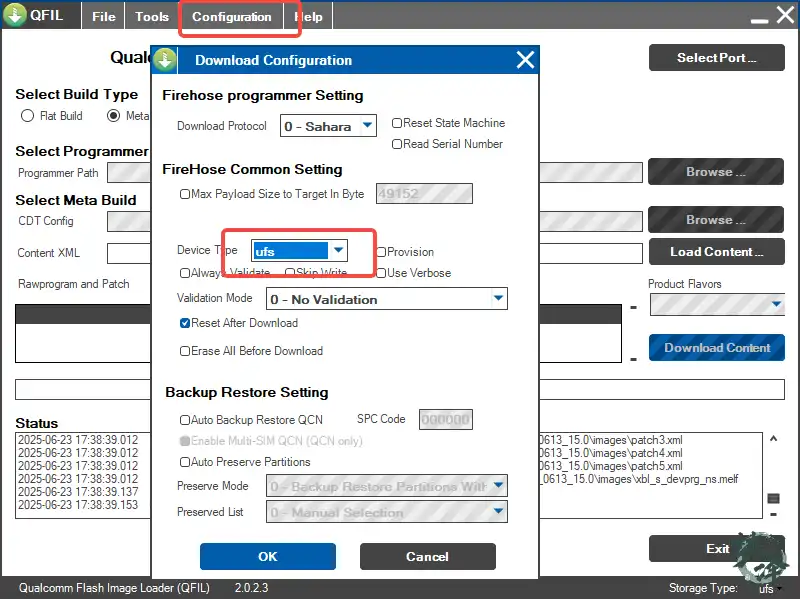
Task: Click the status log scrollbar thumb
Action: point(773,498)
